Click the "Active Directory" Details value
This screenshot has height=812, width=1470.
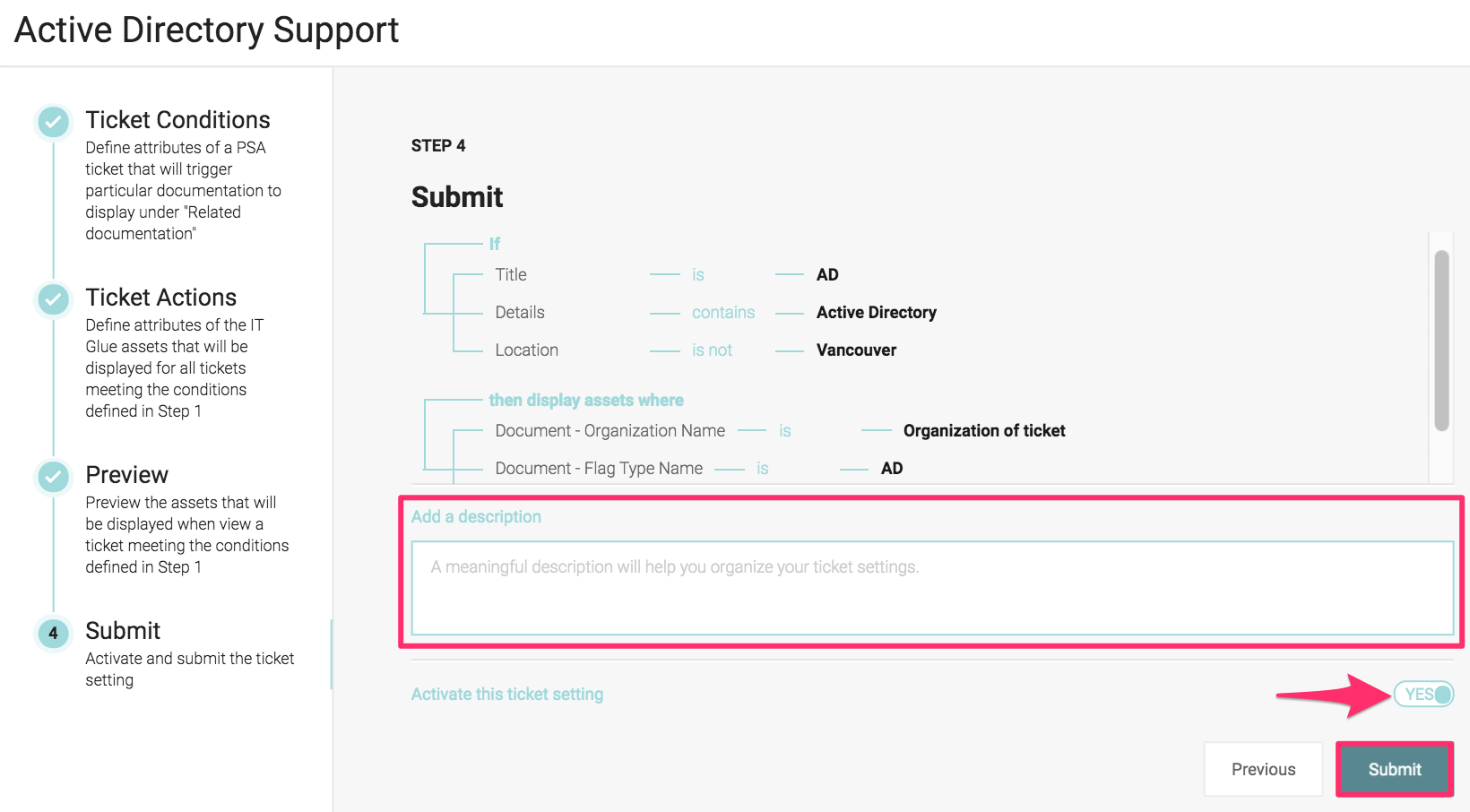(x=876, y=312)
